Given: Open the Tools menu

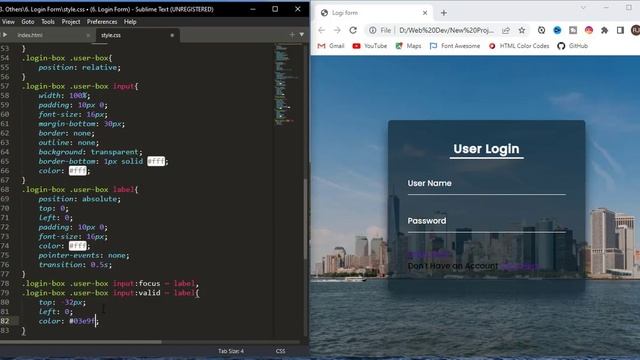Looking at the screenshot, I should 48,22.
